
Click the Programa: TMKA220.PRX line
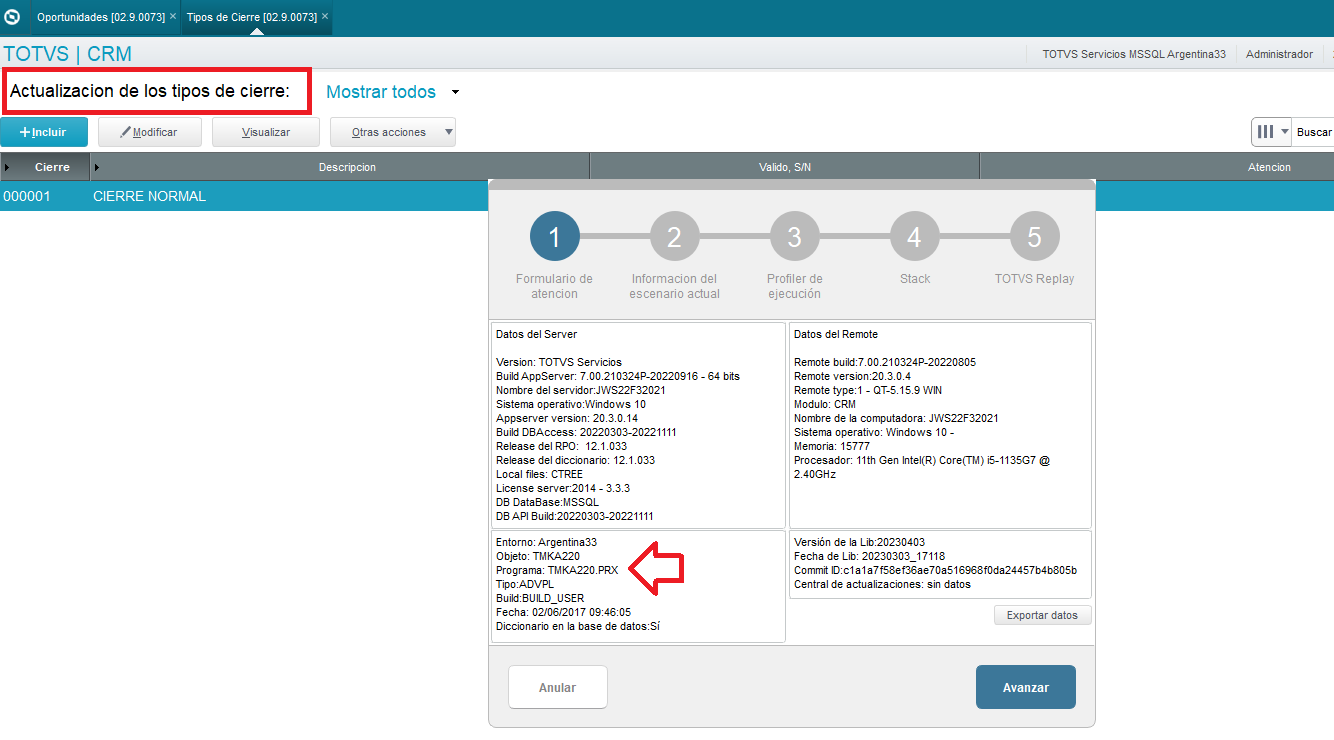pyautogui.click(x=557, y=570)
